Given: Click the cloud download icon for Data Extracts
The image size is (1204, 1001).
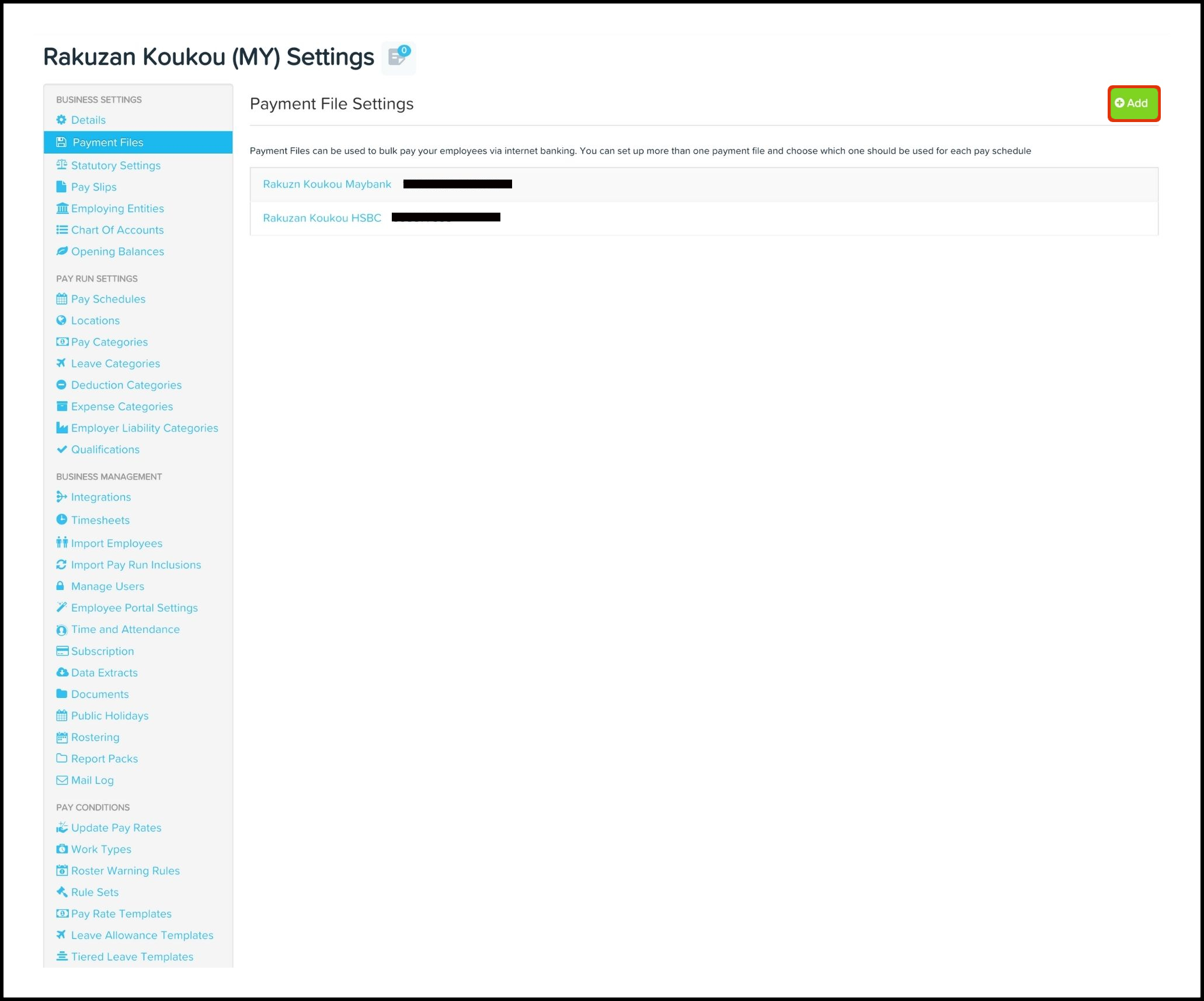Looking at the screenshot, I should point(62,672).
